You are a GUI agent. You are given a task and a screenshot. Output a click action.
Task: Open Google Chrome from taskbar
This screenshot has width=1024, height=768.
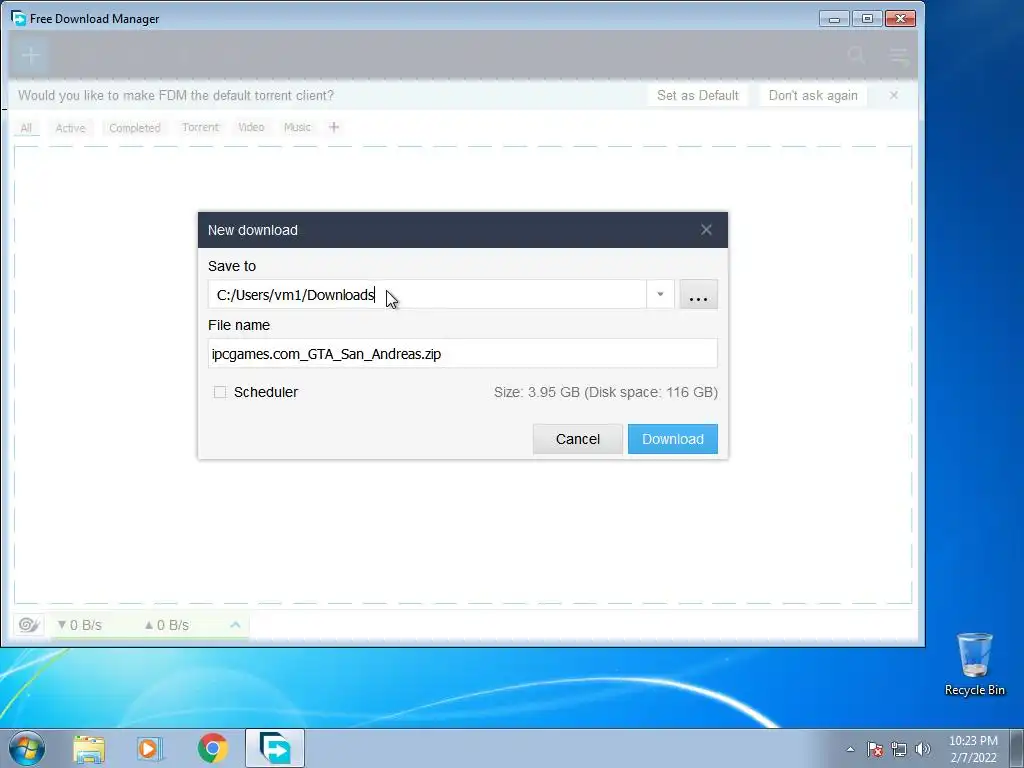pyautogui.click(x=213, y=748)
